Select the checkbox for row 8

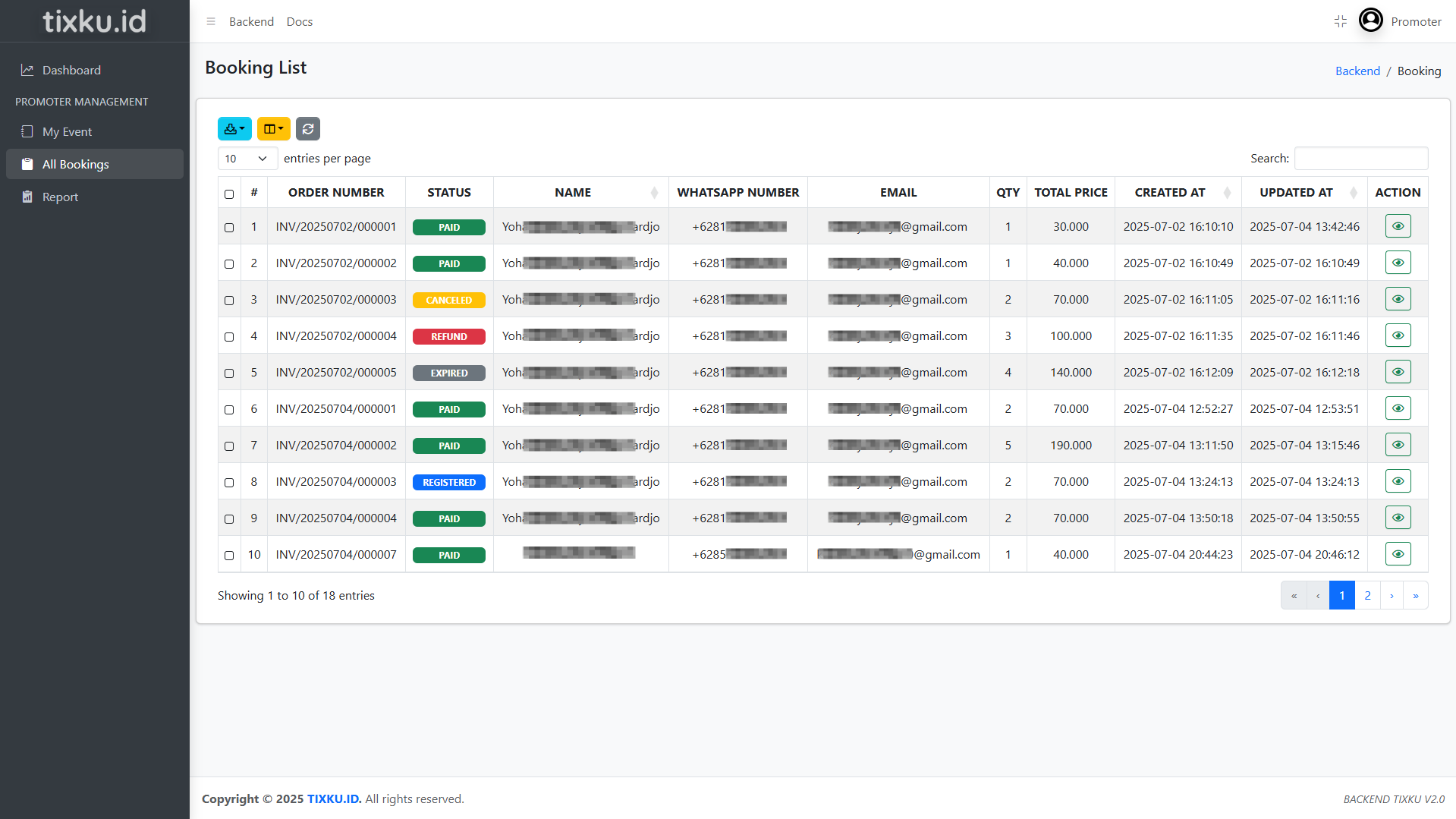coord(229,483)
